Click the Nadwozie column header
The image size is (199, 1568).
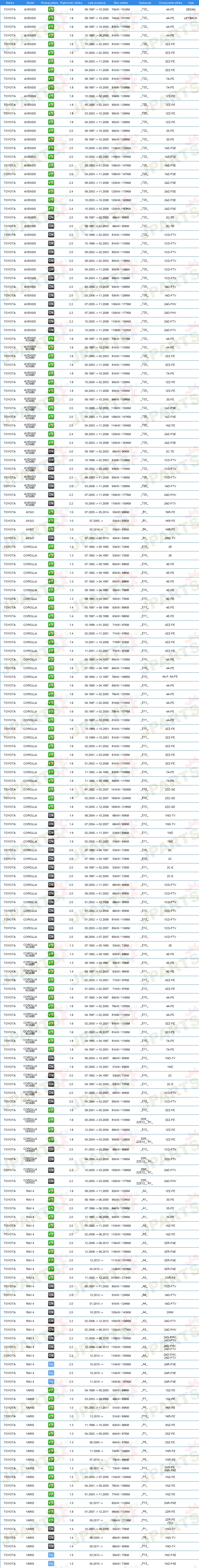pos(144,3)
